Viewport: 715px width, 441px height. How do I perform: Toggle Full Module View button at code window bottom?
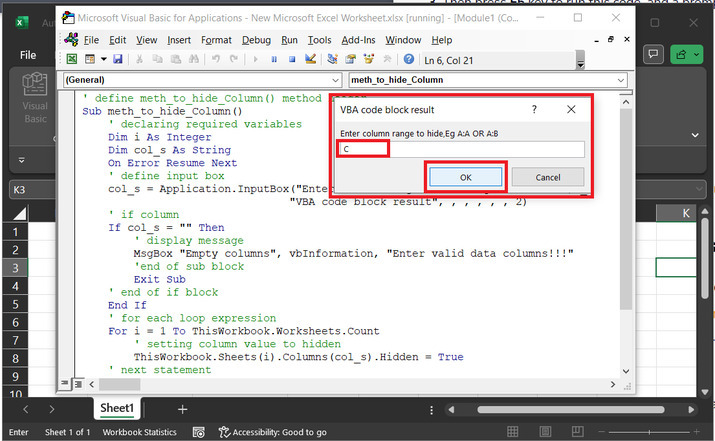[x=78, y=384]
